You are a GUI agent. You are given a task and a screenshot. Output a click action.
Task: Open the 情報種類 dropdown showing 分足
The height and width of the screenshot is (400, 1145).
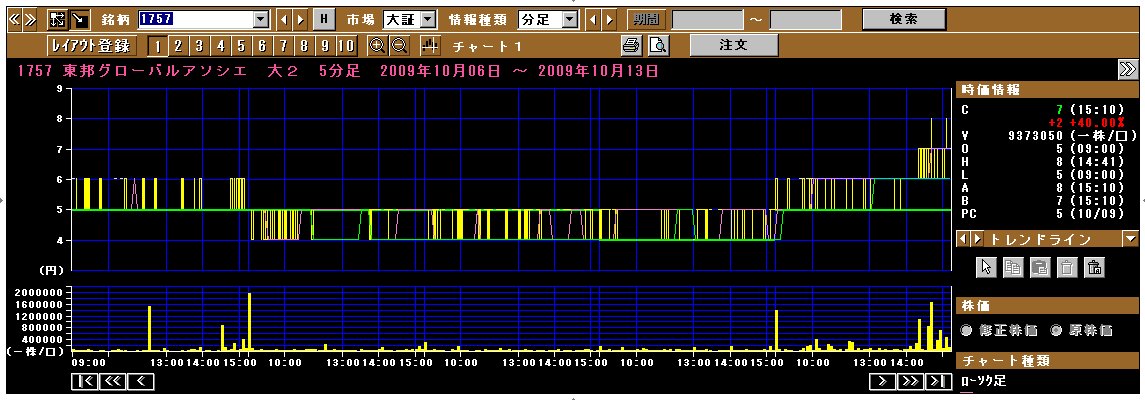[569, 19]
